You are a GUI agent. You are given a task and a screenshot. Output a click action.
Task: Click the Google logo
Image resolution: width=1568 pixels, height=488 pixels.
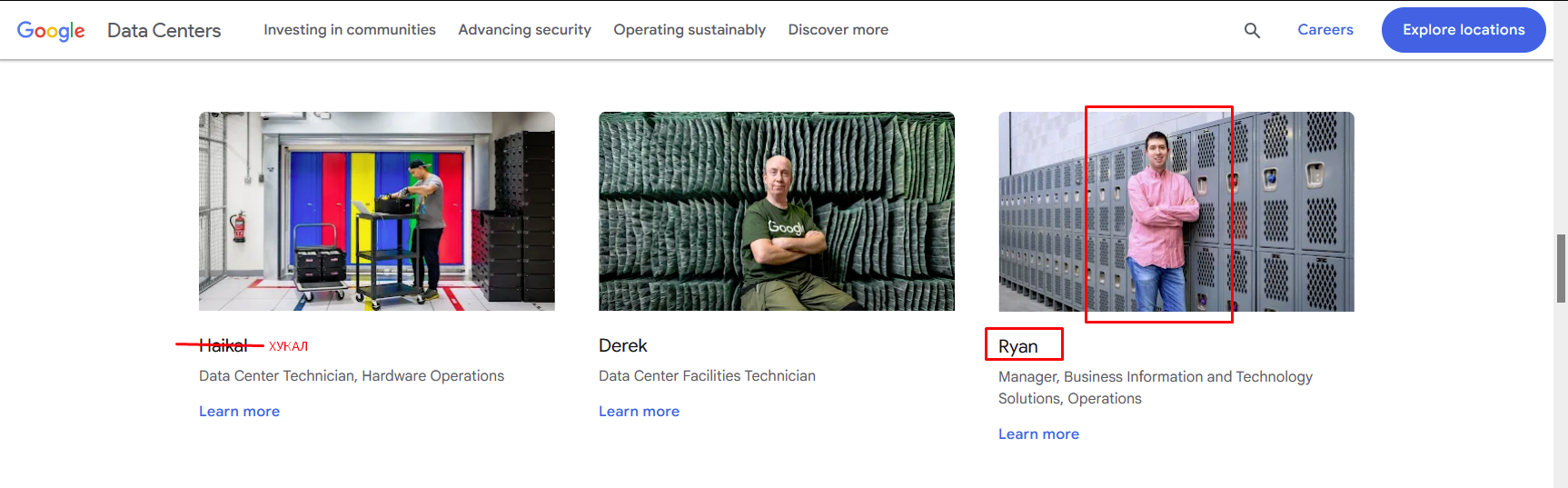51,30
